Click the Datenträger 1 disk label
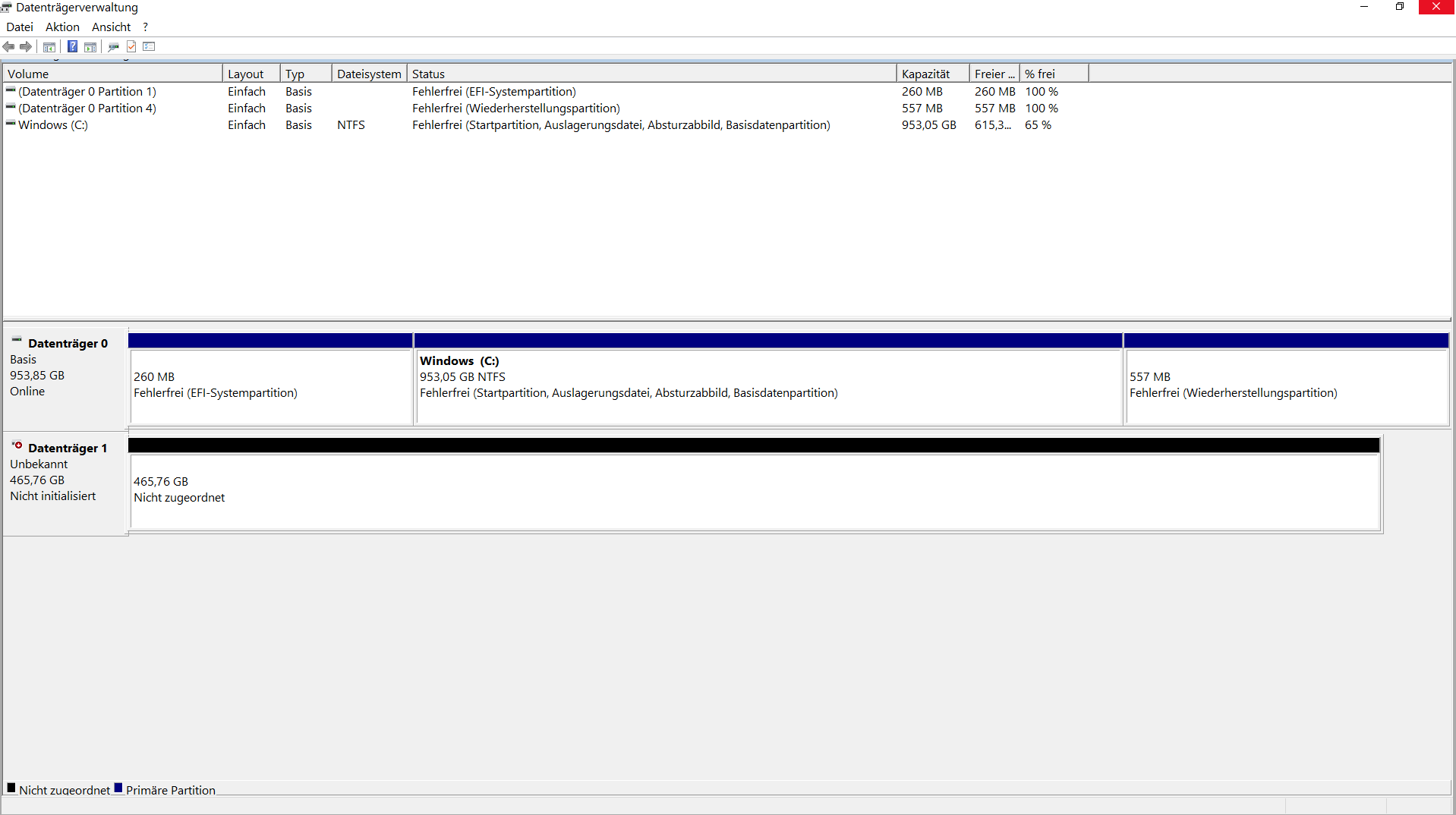Screen dimensions: 1456x815 tap(67, 448)
